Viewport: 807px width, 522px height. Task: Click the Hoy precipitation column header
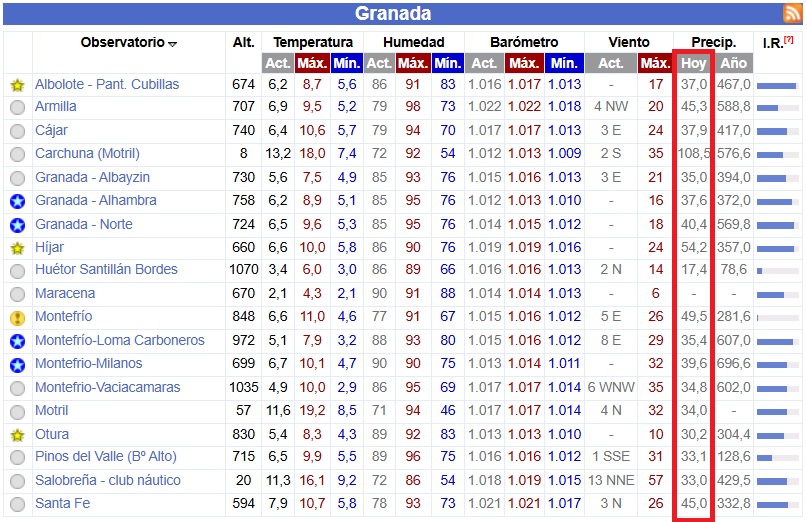[693, 63]
